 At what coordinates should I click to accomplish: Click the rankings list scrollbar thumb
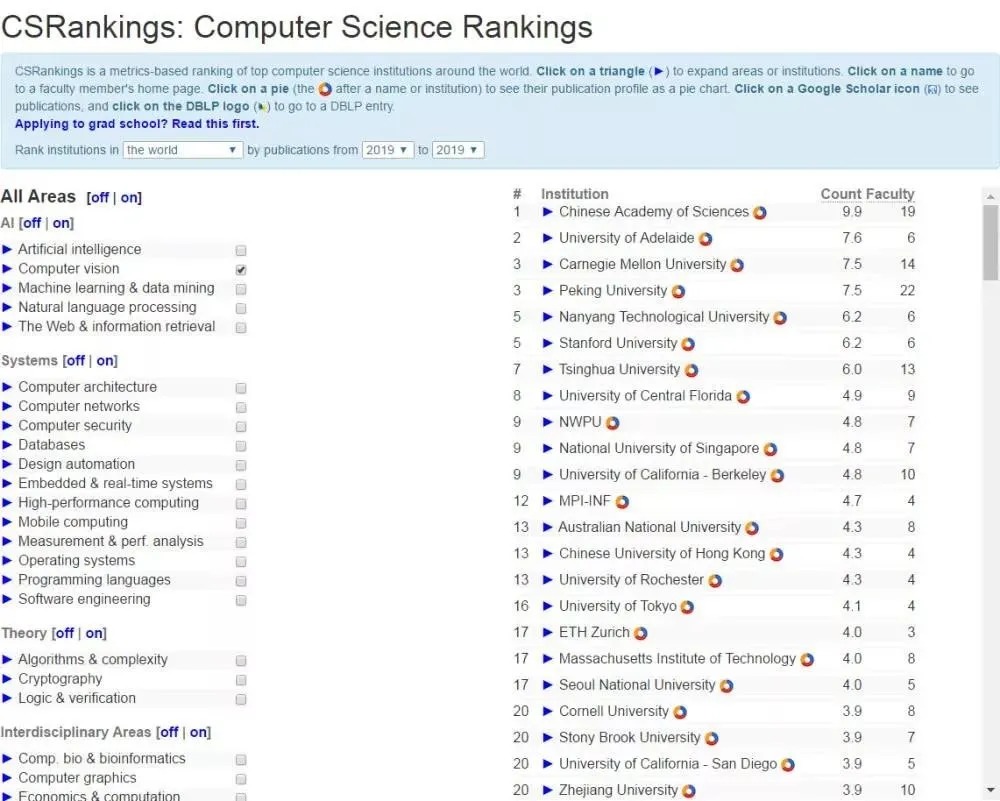990,242
